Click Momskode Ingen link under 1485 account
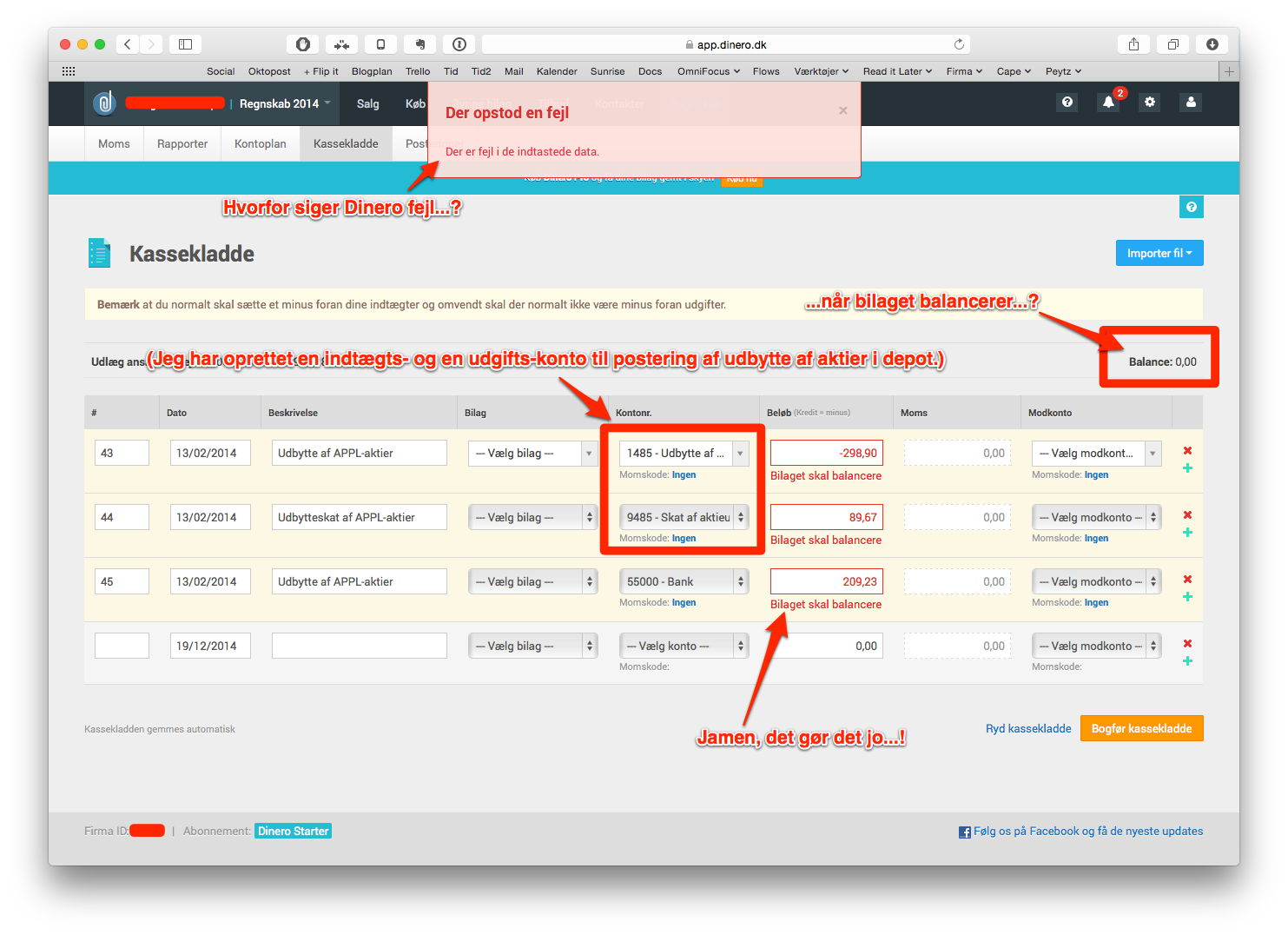This screenshot has height=935, width=1288. [x=684, y=474]
